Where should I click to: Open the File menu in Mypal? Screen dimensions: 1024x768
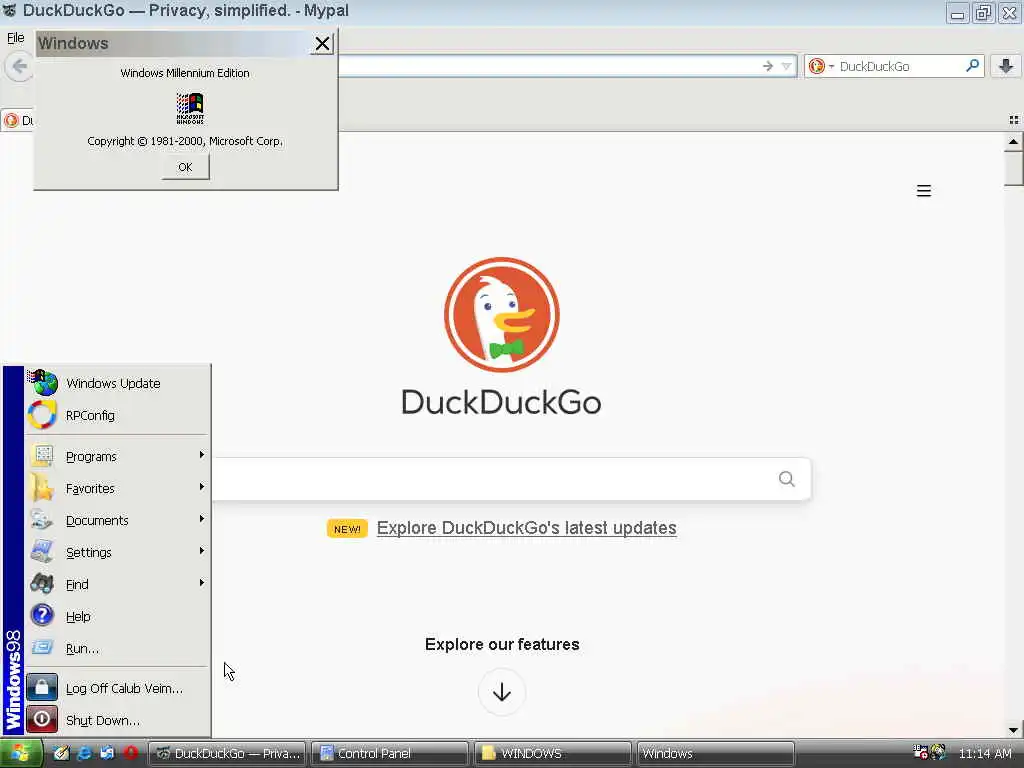pos(16,38)
